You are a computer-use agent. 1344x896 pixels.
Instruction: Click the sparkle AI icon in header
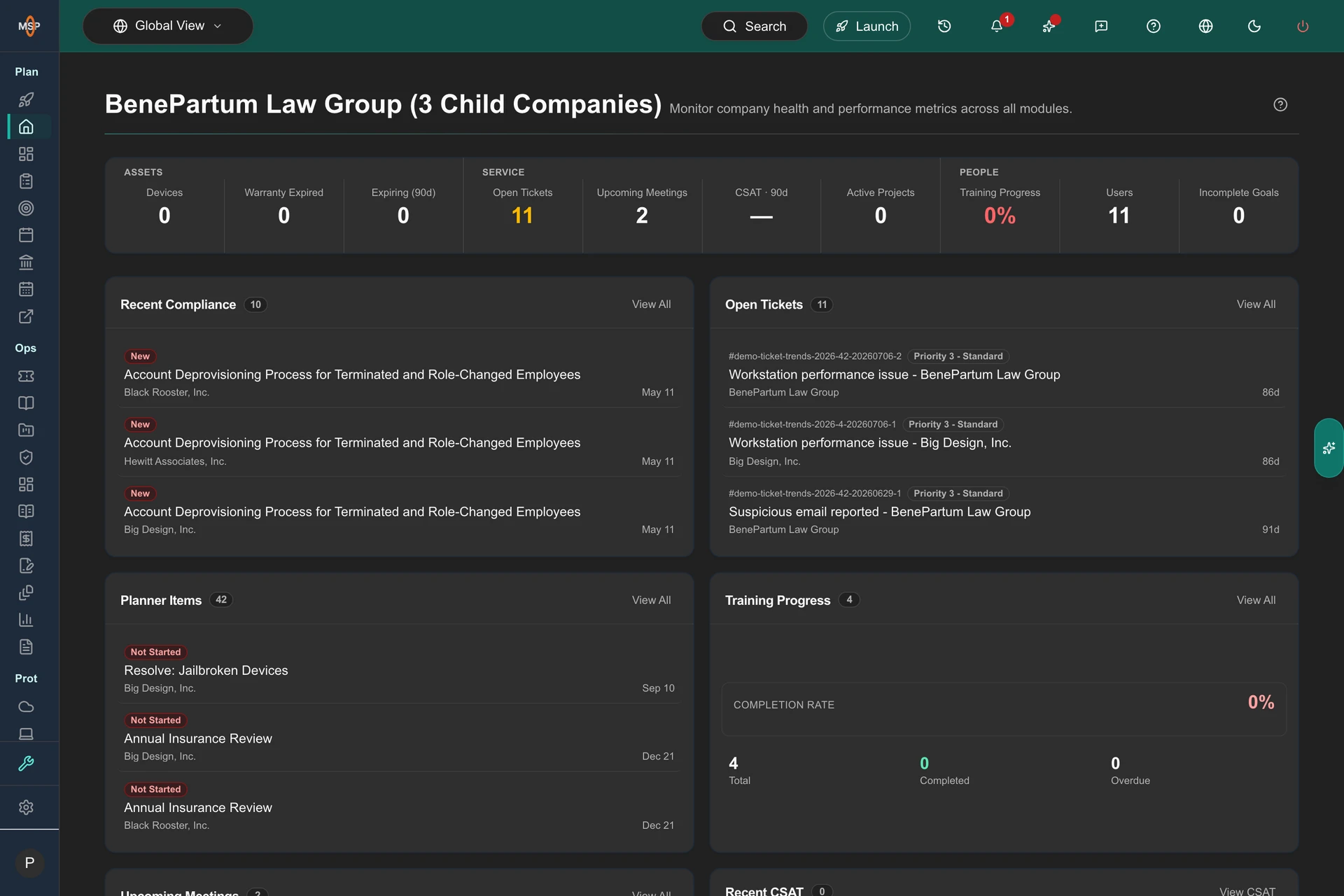pos(1049,26)
